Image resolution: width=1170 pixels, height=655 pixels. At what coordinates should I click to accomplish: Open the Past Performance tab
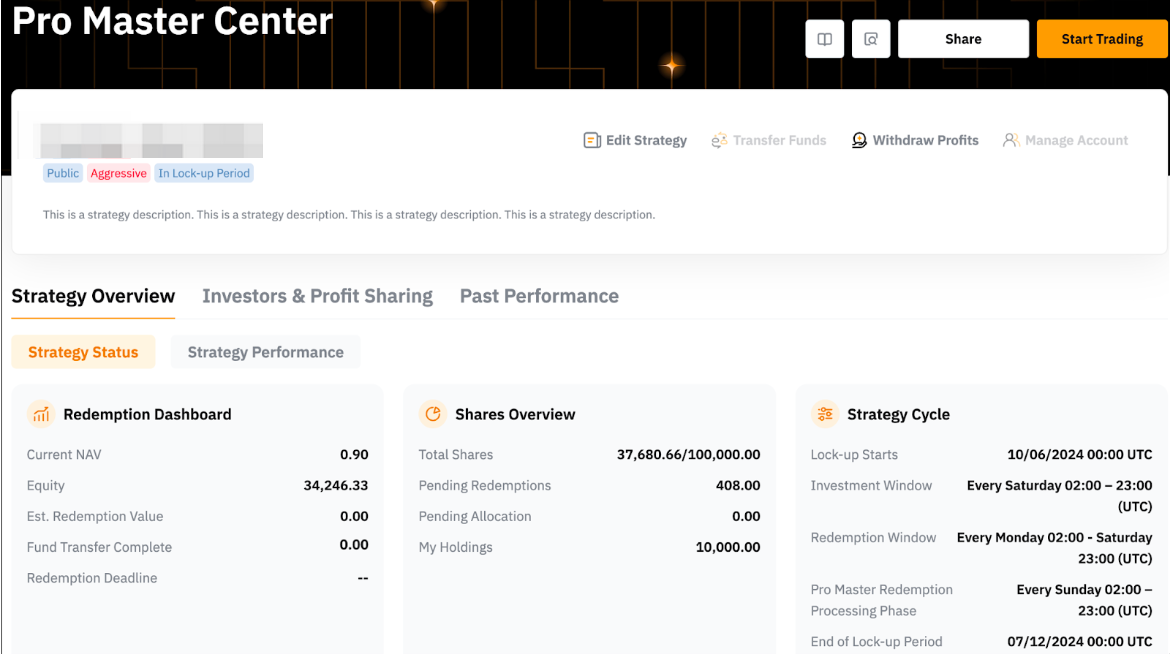(539, 296)
